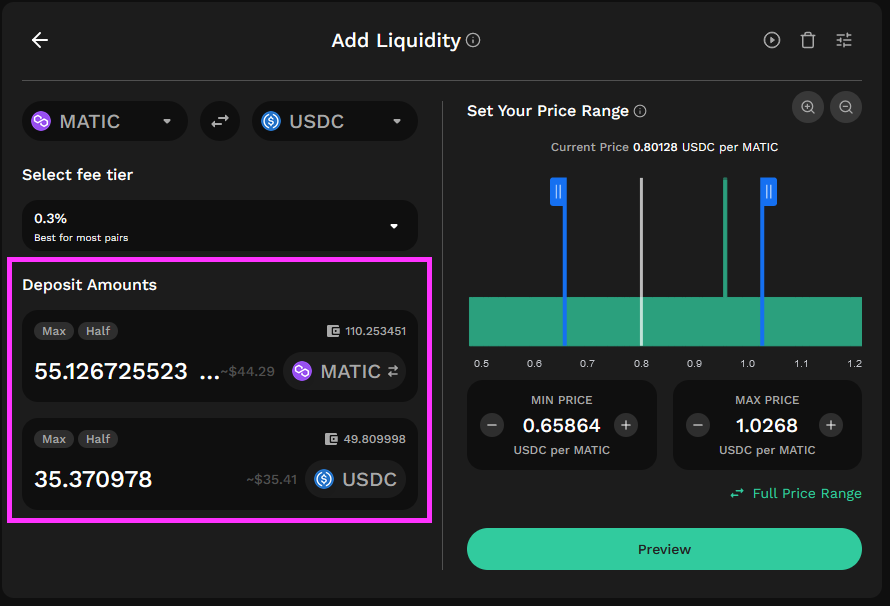Screen dimensions: 890x606
Task: Click the MATIC balance 110.253451 text
Action: click(375, 331)
